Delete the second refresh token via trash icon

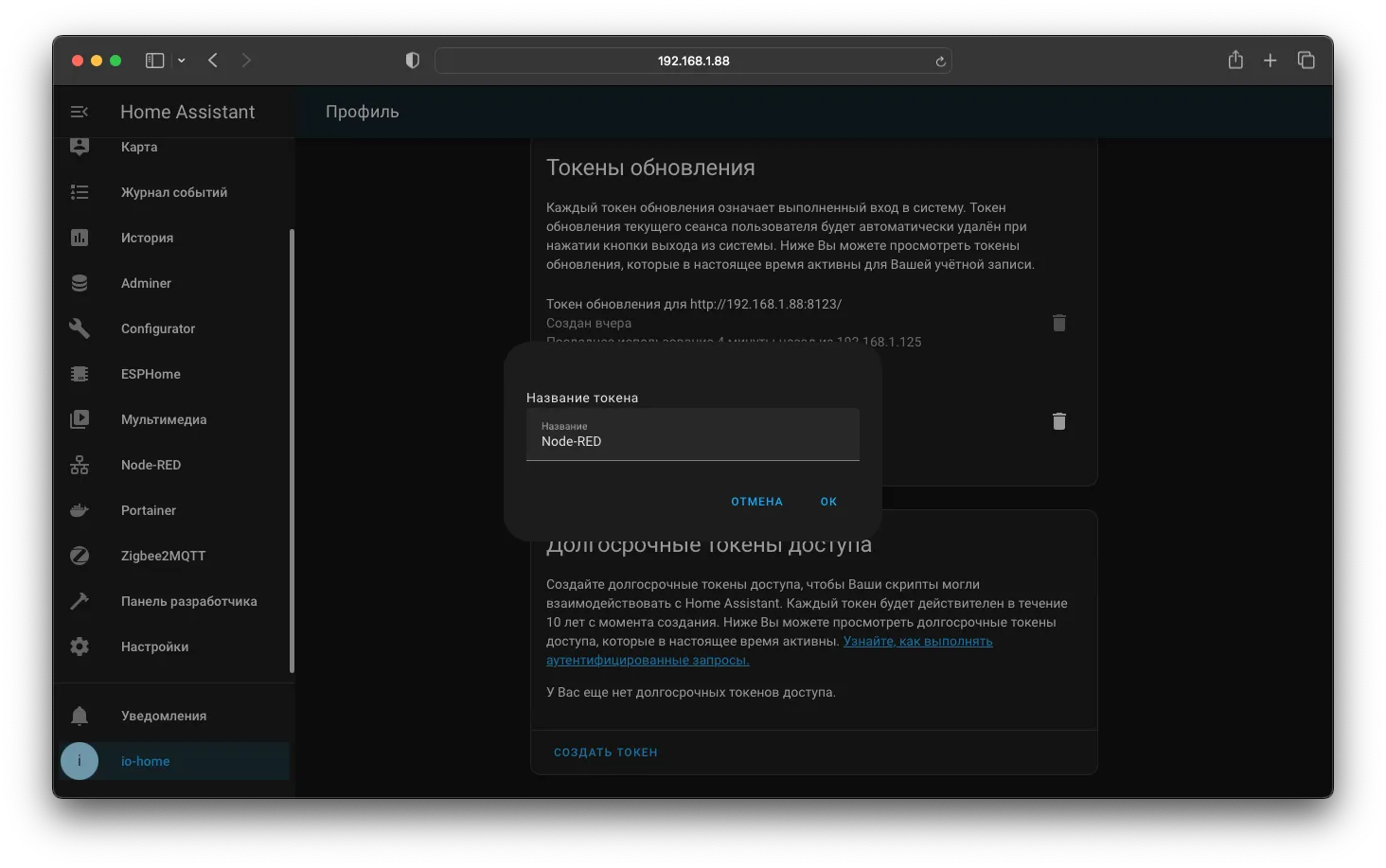1059,421
